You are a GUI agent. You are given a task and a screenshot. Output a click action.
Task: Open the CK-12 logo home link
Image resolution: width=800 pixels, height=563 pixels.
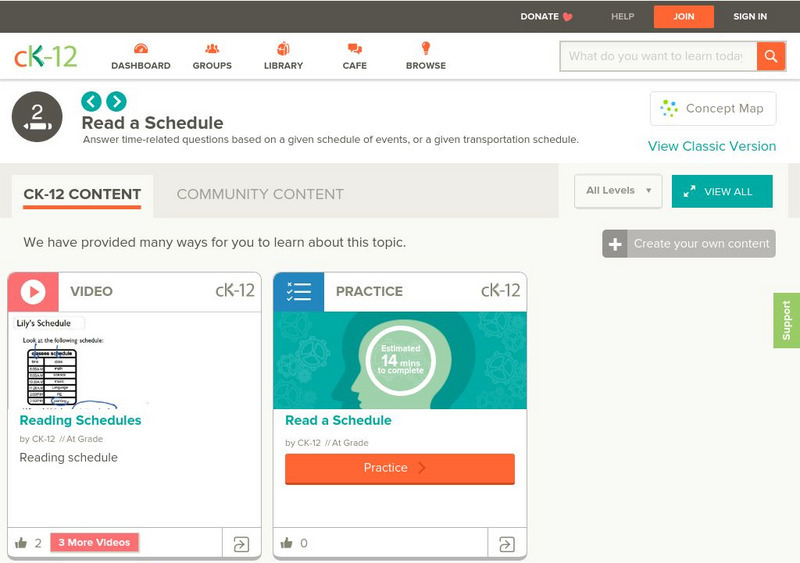[45, 56]
